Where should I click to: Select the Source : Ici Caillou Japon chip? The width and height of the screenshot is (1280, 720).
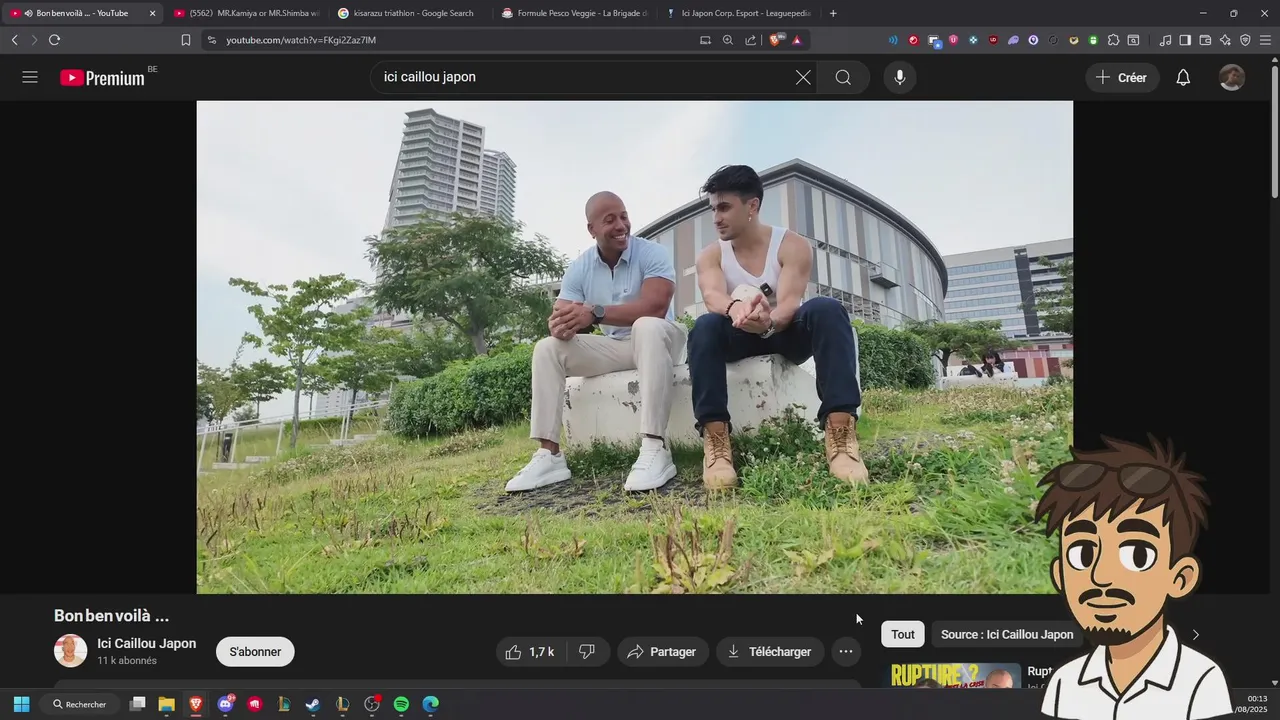point(1006,634)
